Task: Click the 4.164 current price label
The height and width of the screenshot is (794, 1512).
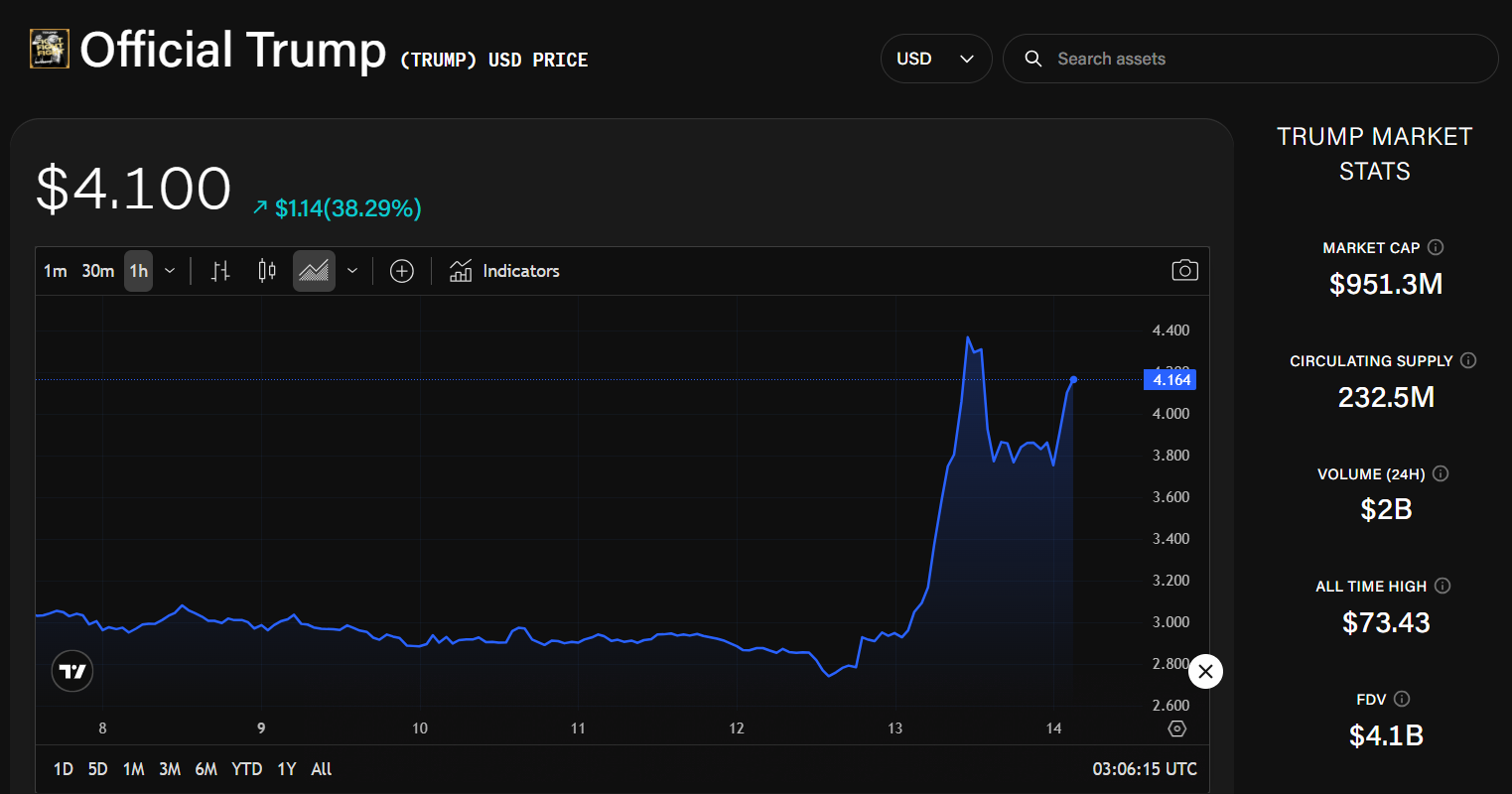Action: click(1171, 380)
